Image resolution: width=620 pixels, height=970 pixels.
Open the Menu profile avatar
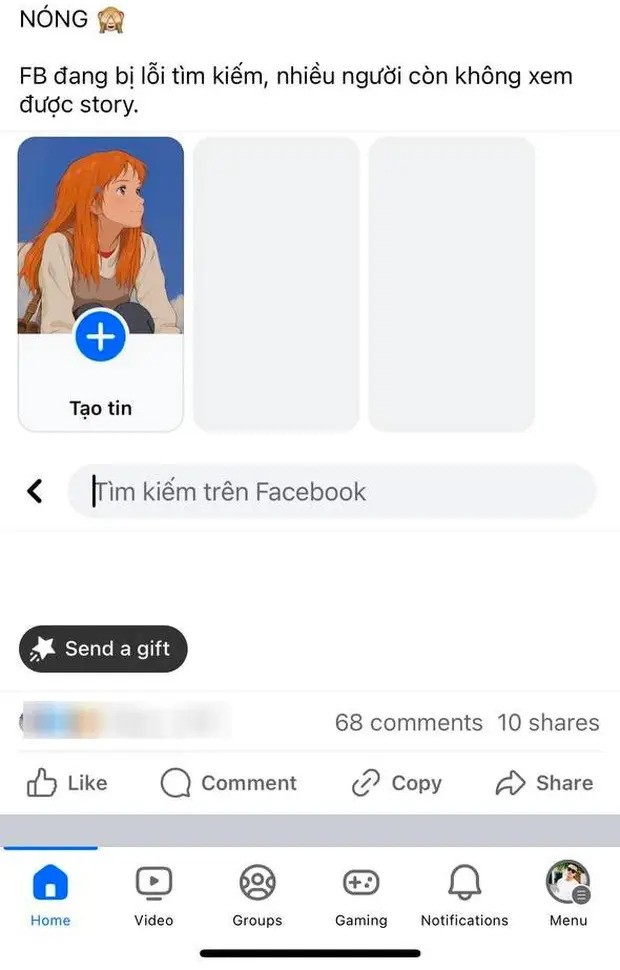567,884
